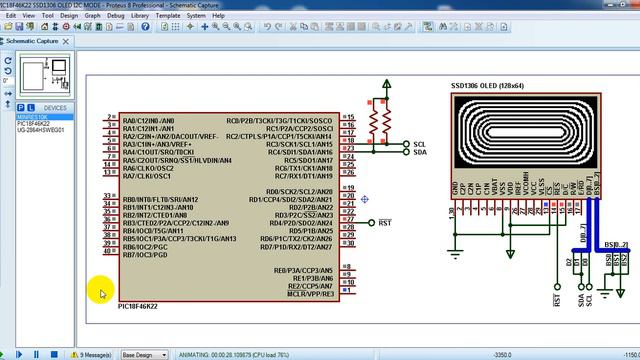Viewport: 640px width, 360px height.
Task: Click the Undo arrow icon
Action: [267, 27]
